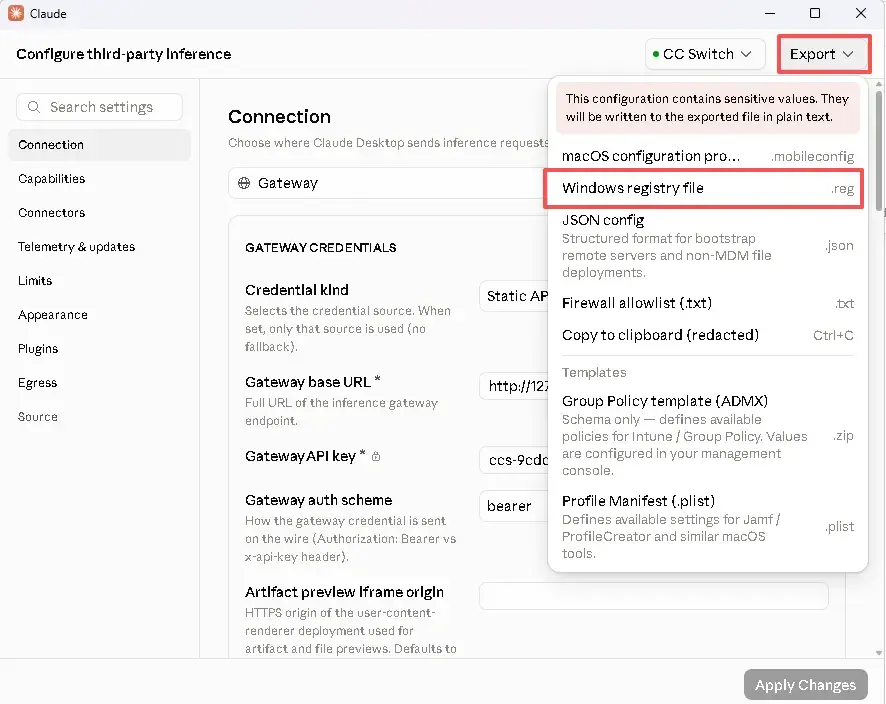Open the Credential kind dropdown
The width and height of the screenshot is (886, 704).
(x=514, y=296)
